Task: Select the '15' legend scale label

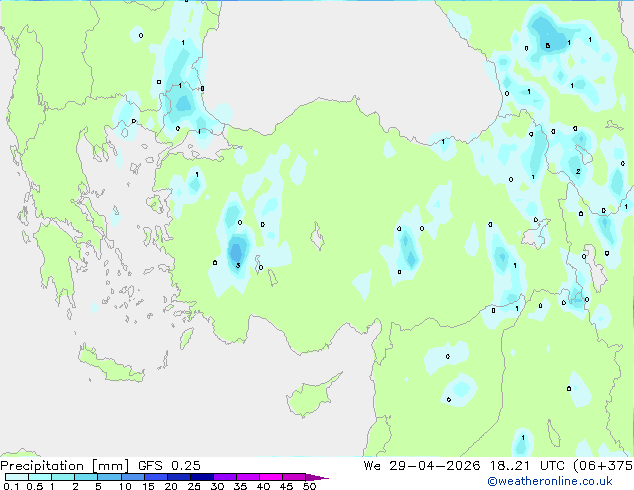Action: (148, 486)
